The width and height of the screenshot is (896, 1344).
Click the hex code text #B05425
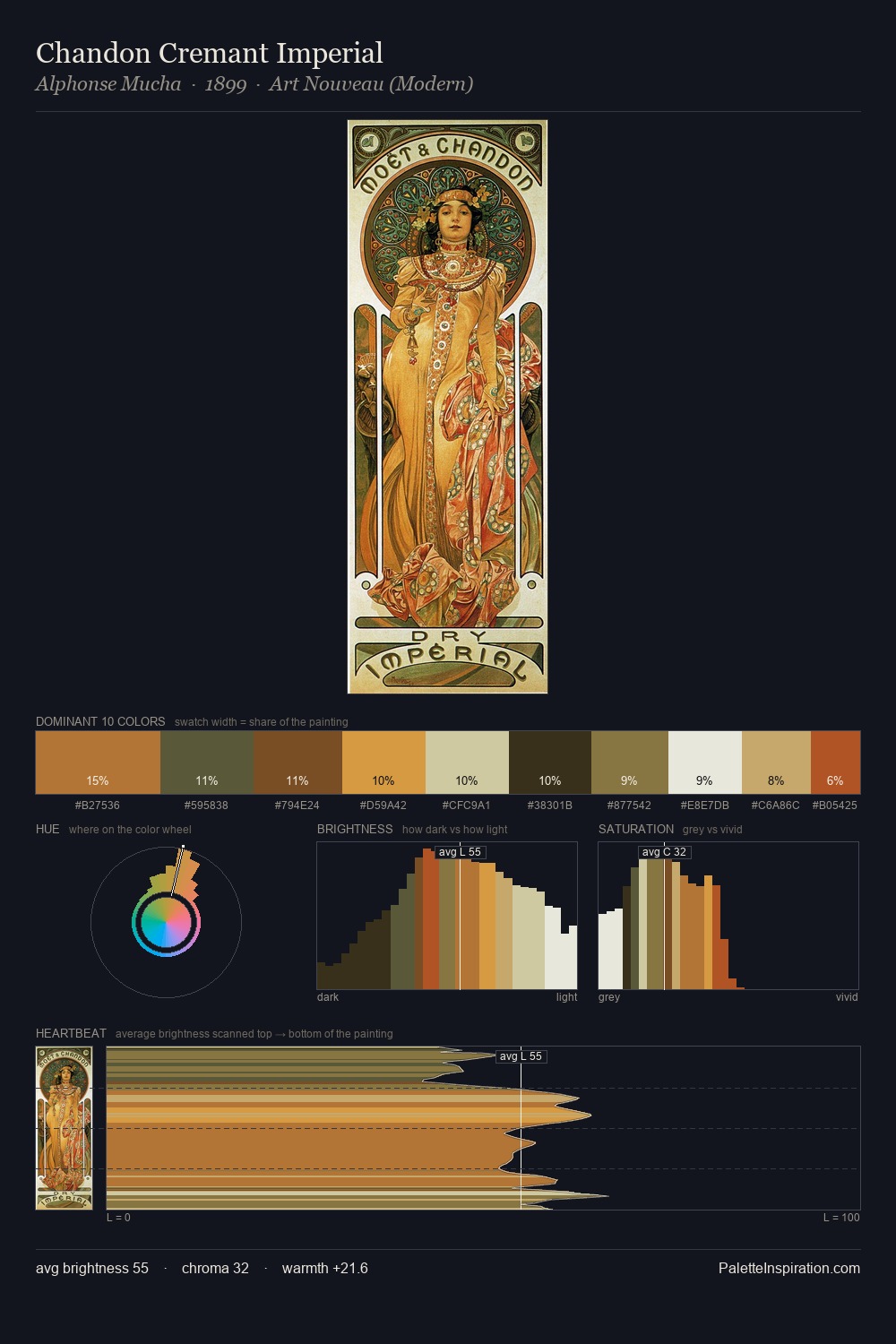835,806
